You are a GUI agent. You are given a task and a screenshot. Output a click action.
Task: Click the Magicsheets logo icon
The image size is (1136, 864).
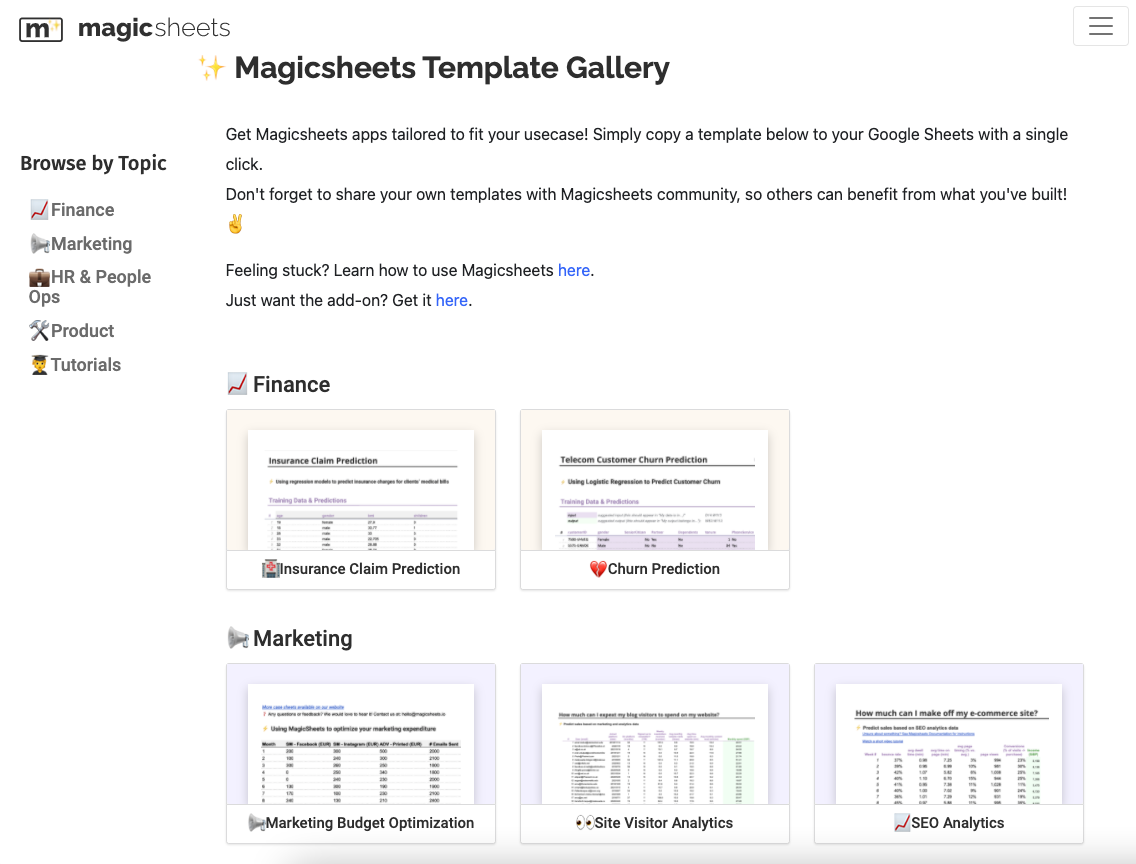pyautogui.click(x=41, y=29)
